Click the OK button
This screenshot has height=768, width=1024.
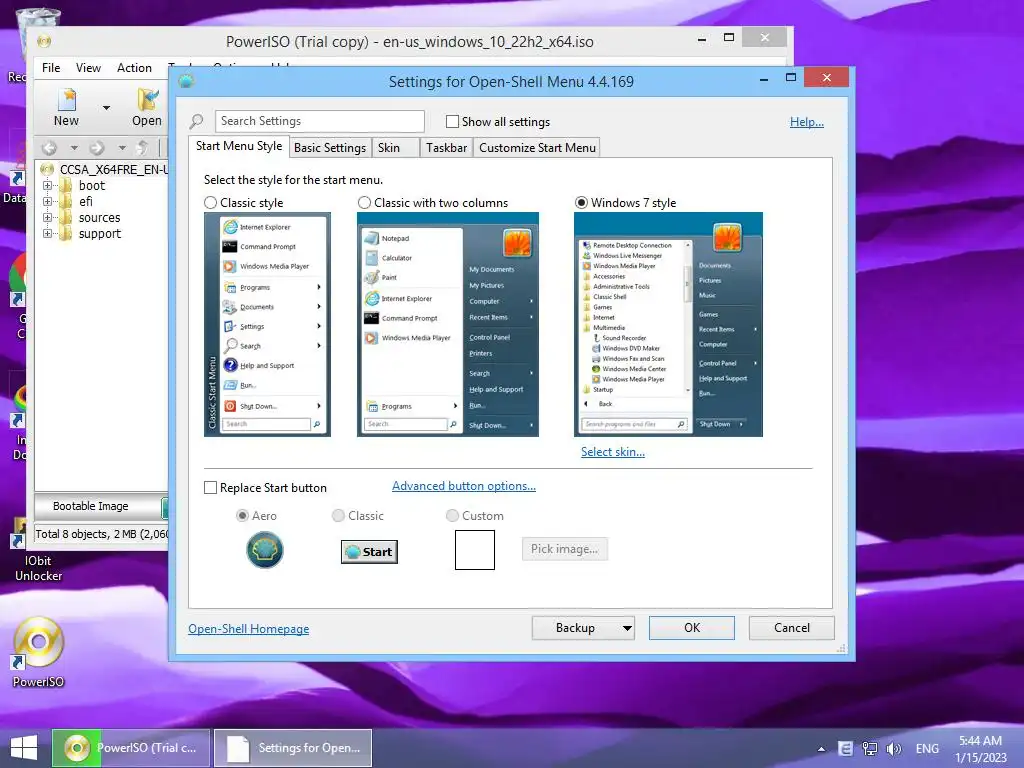692,628
